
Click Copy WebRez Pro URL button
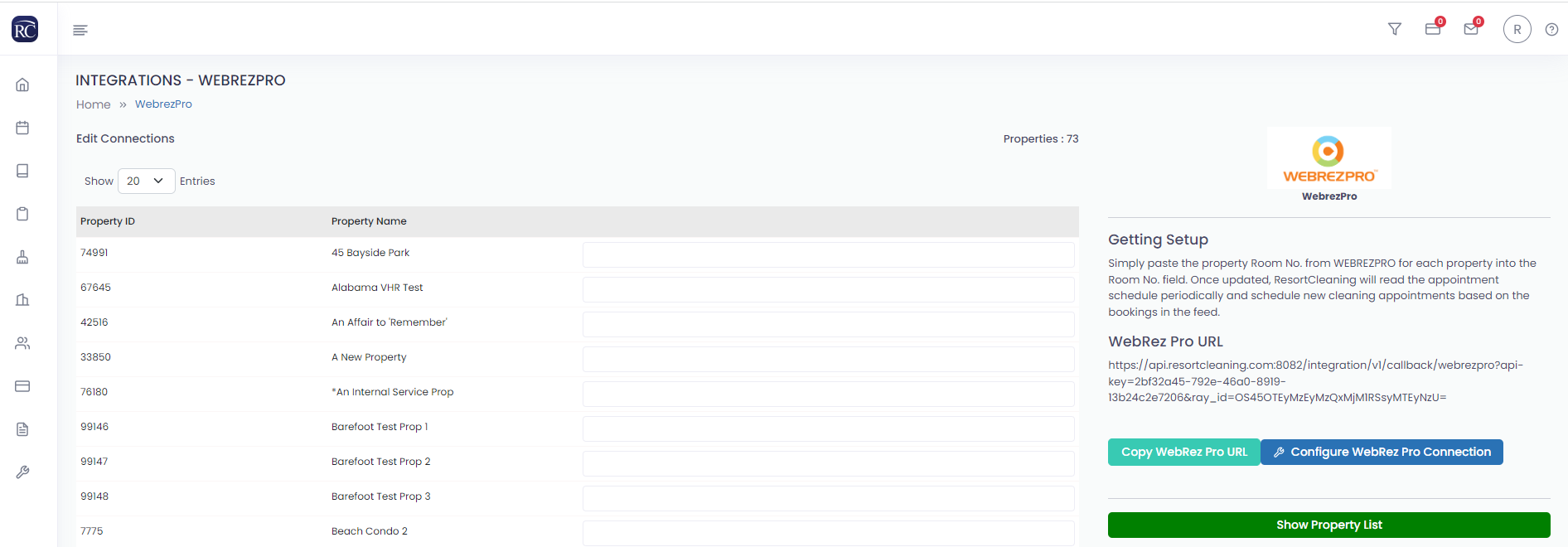(x=1183, y=452)
